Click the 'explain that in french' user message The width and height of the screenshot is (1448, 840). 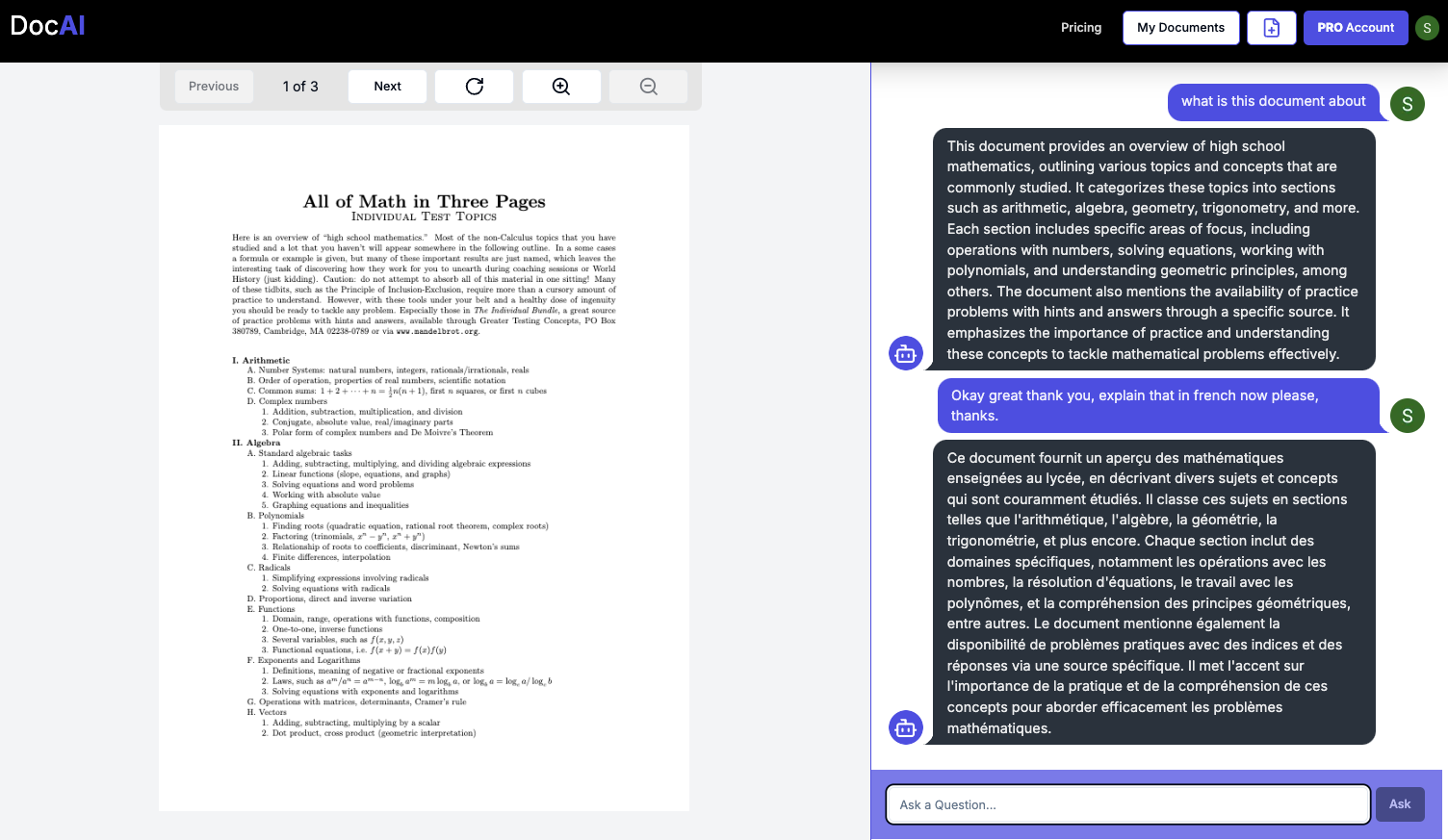1158,405
